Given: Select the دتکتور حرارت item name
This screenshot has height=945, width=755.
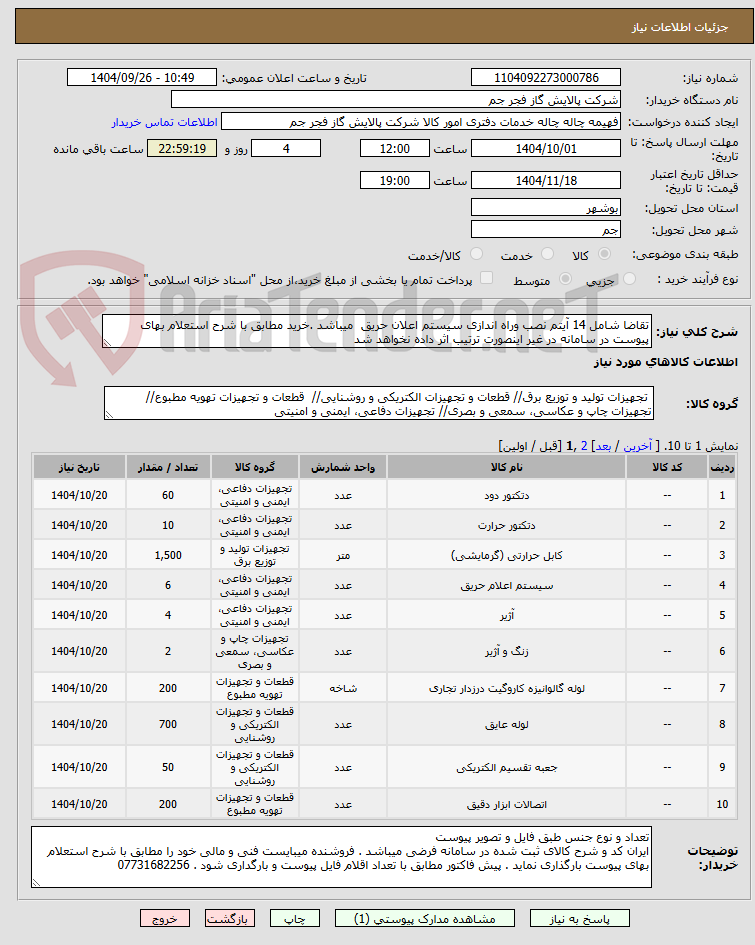Looking at the screenshot, I should (507, 526).
